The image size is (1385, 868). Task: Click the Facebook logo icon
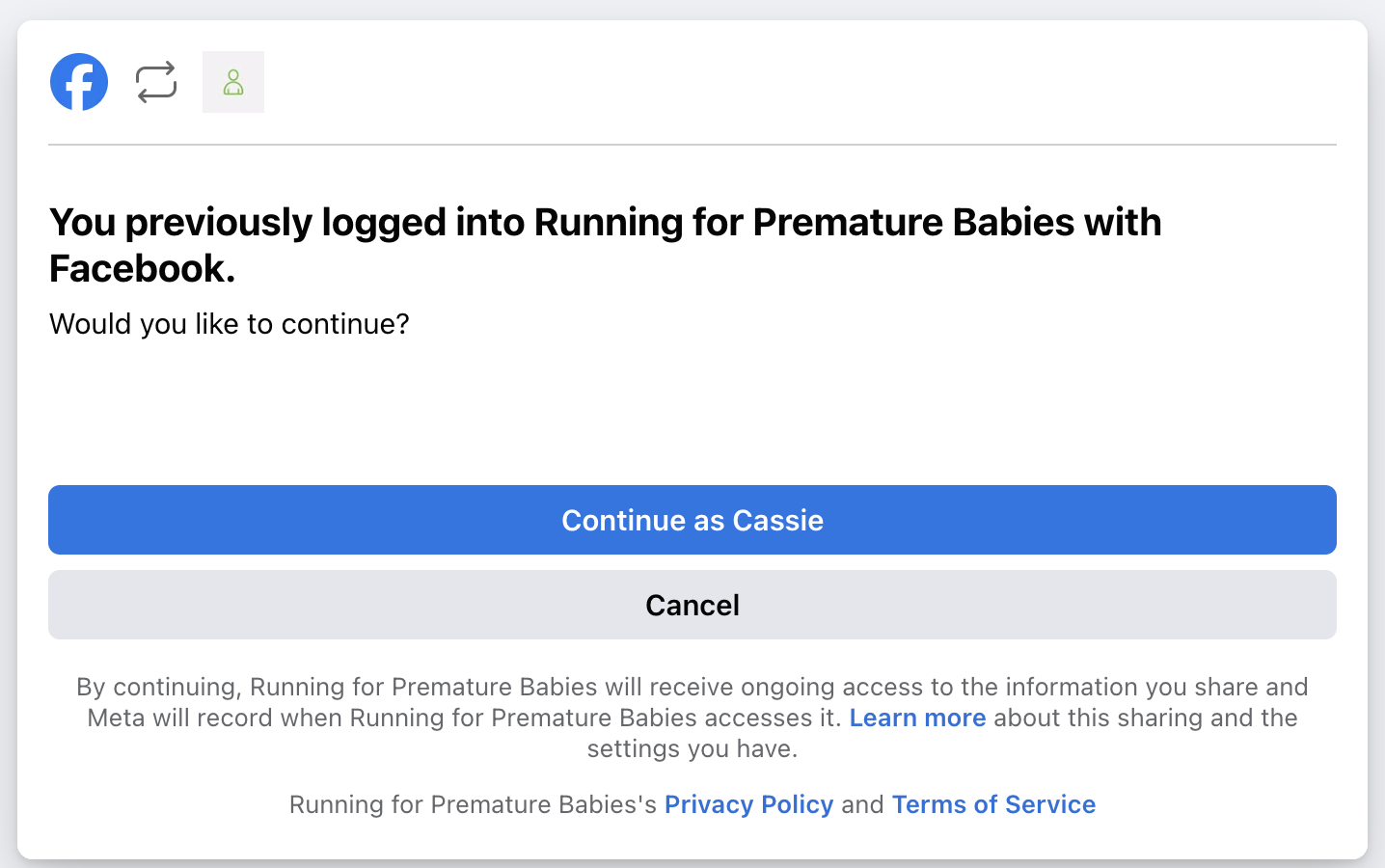click(79, 82)
